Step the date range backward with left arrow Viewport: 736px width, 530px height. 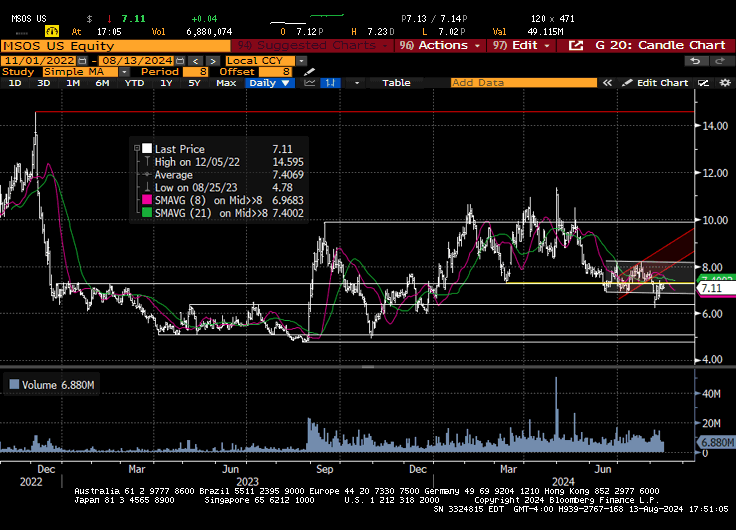[196, 61]
